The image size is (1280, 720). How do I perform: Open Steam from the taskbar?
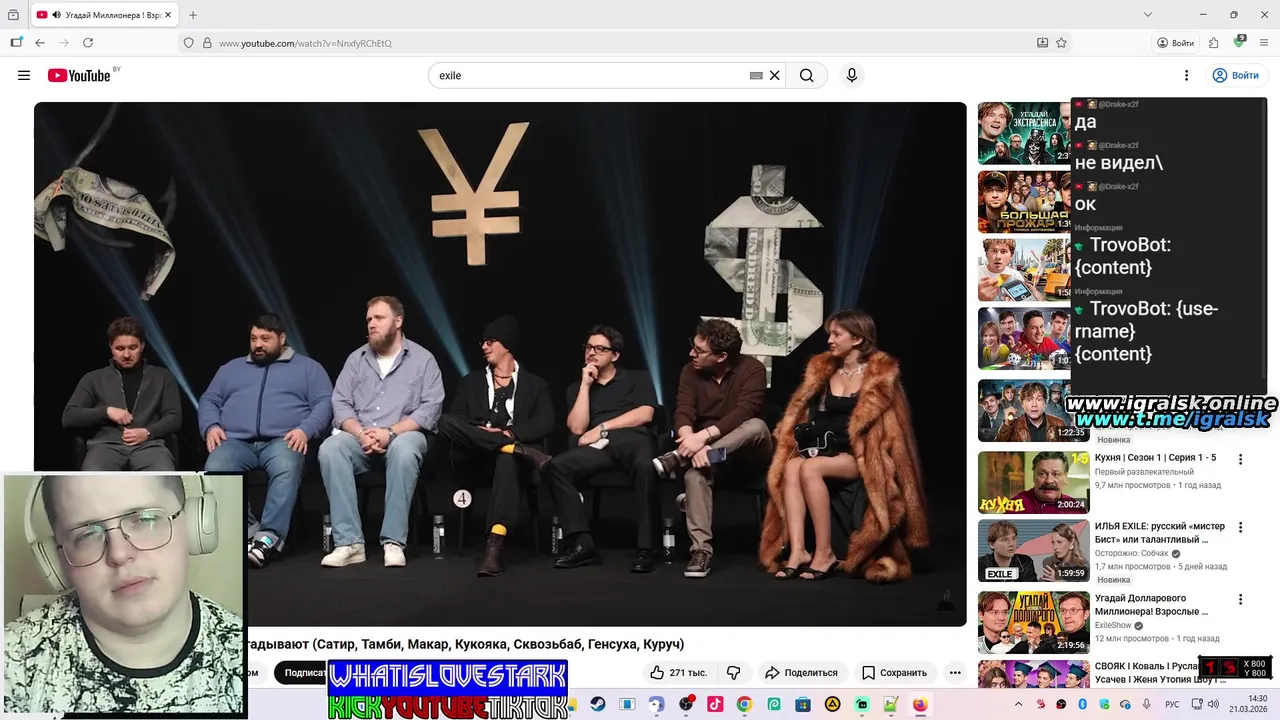pos(597,704)
